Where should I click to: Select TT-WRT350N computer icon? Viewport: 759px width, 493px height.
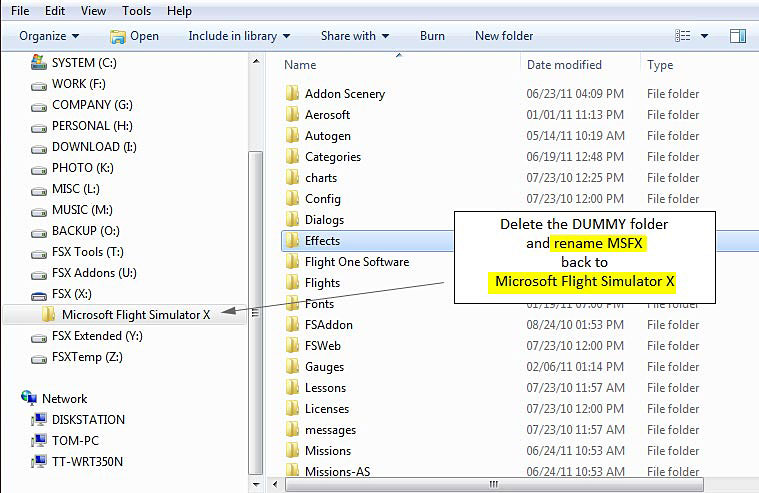click(39, 462)
